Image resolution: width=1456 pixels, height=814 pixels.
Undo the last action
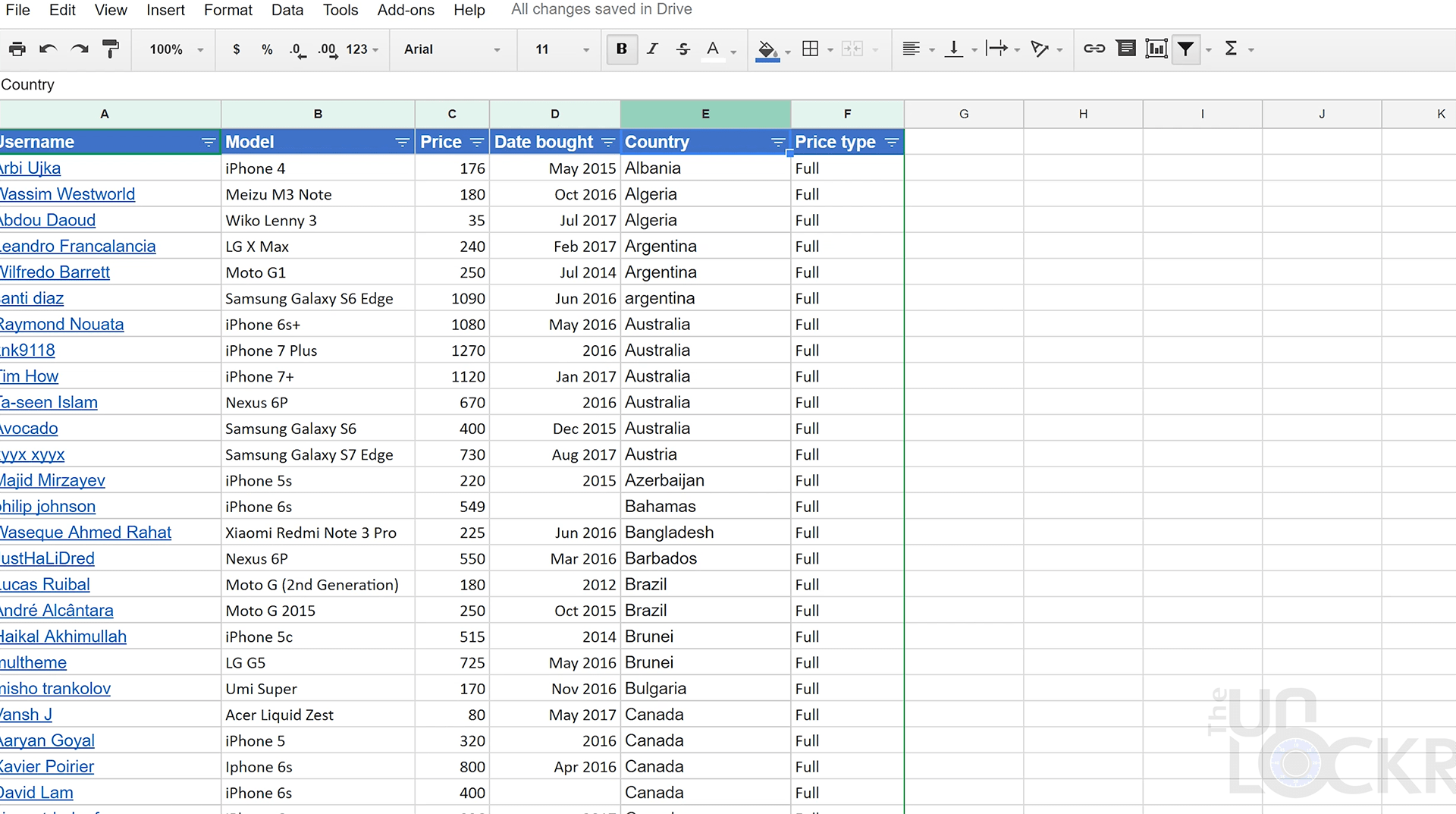point(48,49)
